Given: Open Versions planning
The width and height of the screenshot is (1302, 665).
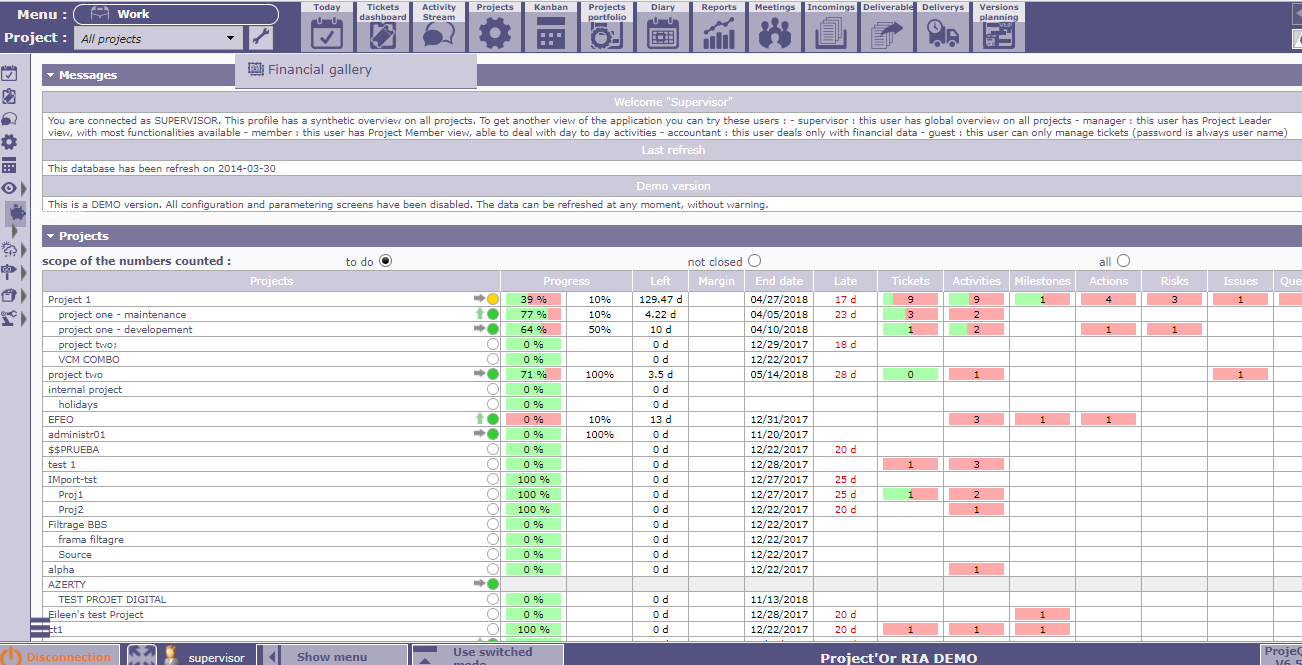Looking at the screenshot, I should (999, 27).
